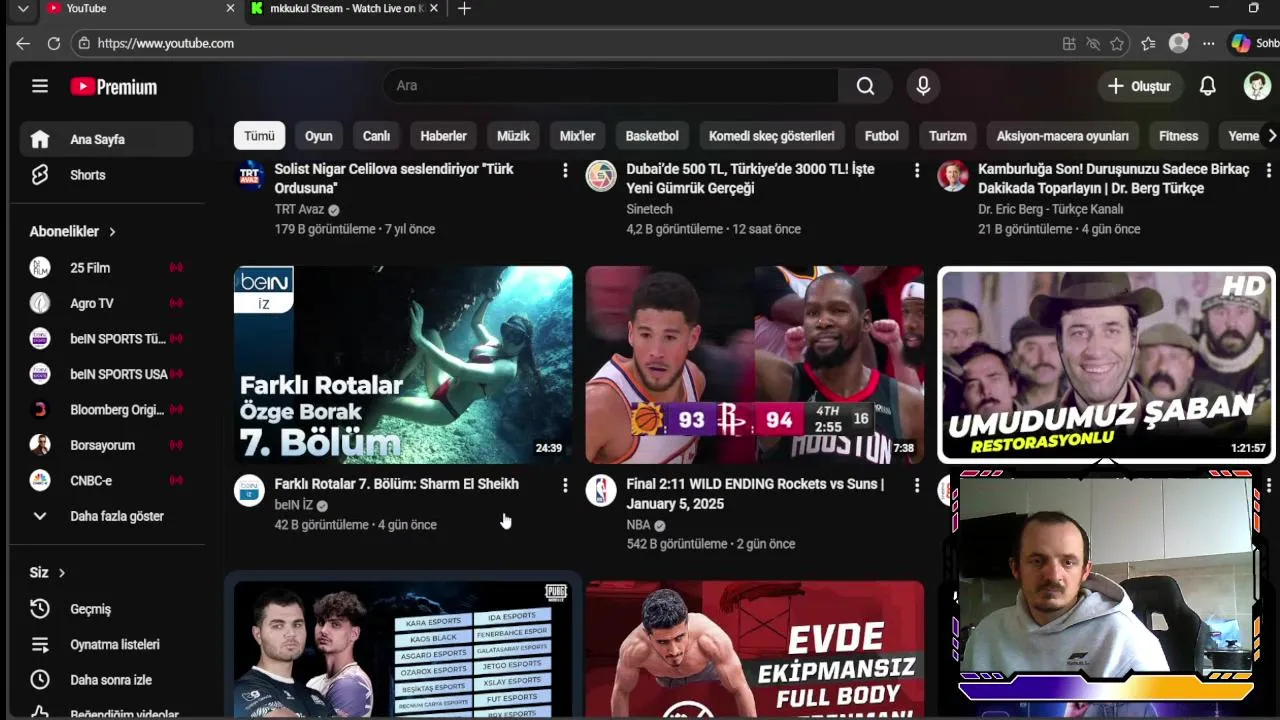1280x720 pixels.
Task: Open the 25 Film channel subscription
Action: click(x=106, y=268)
